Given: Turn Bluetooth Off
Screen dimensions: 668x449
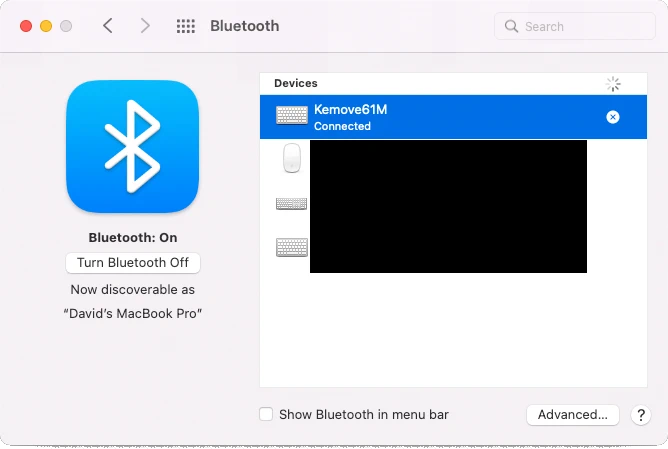Looking at the screenshot, I should [133, 263].
